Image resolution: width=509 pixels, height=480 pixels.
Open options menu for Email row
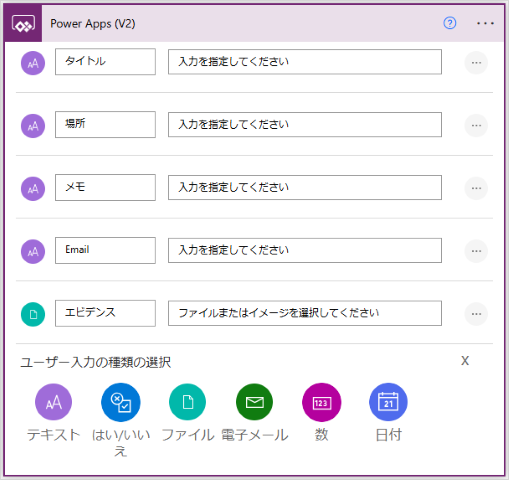[476, 251]
